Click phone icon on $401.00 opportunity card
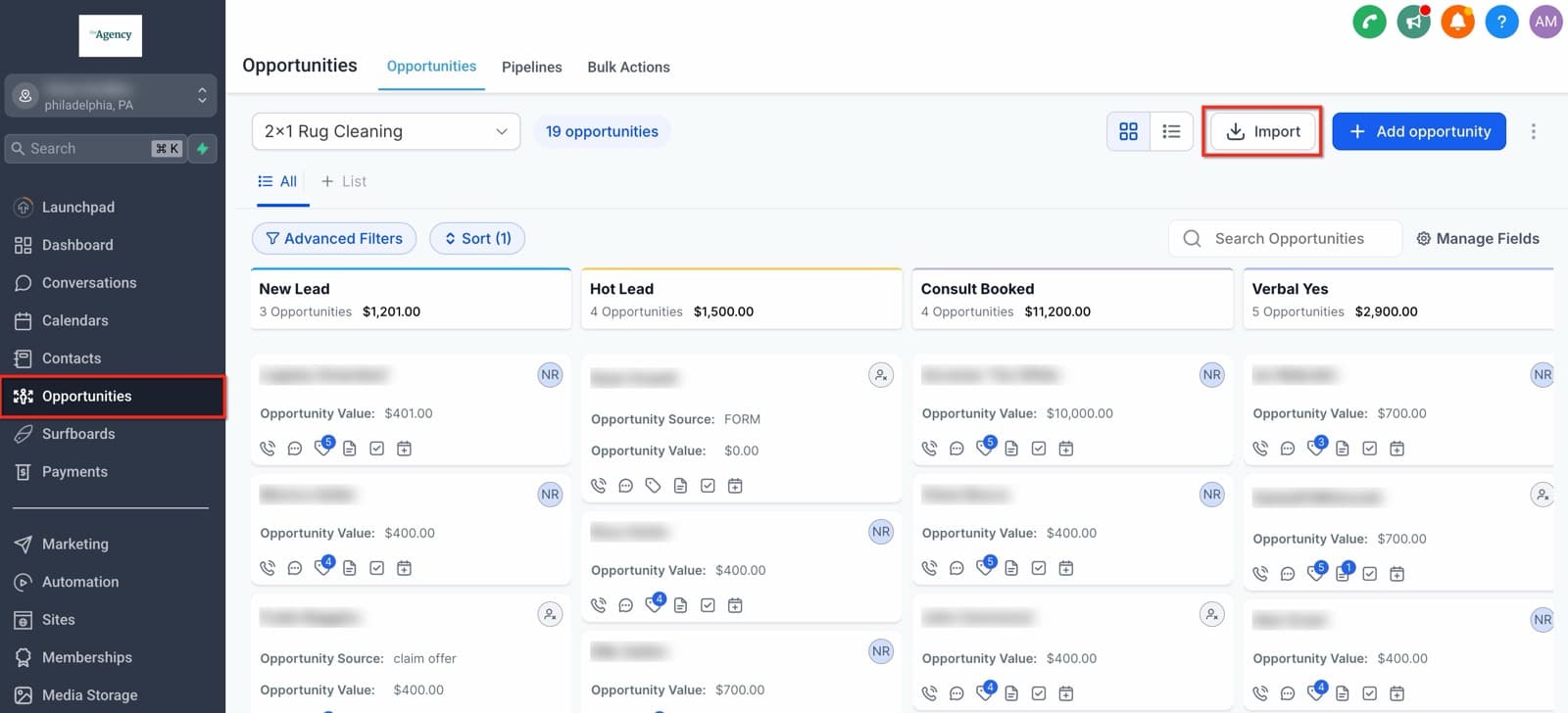The image size is (1568, 713). tap(268, 449)
